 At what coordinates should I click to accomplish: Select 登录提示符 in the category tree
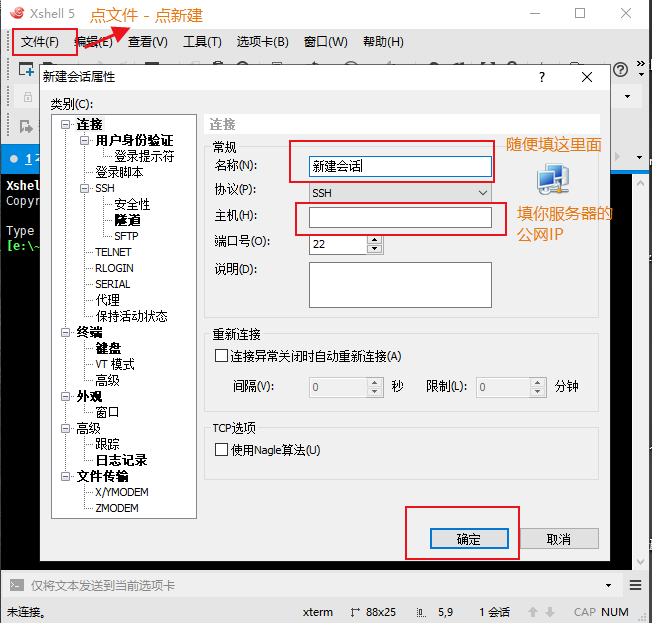click(144, 156)
